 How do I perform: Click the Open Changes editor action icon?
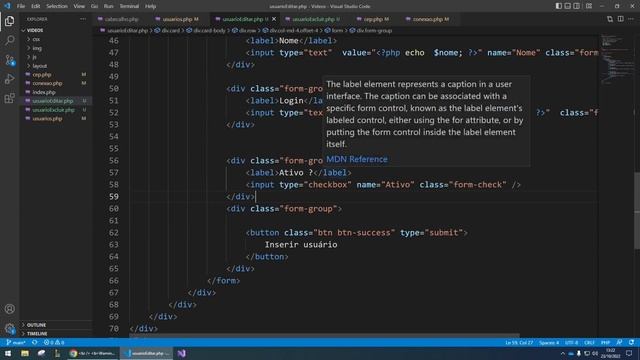(x=610, y=19)
